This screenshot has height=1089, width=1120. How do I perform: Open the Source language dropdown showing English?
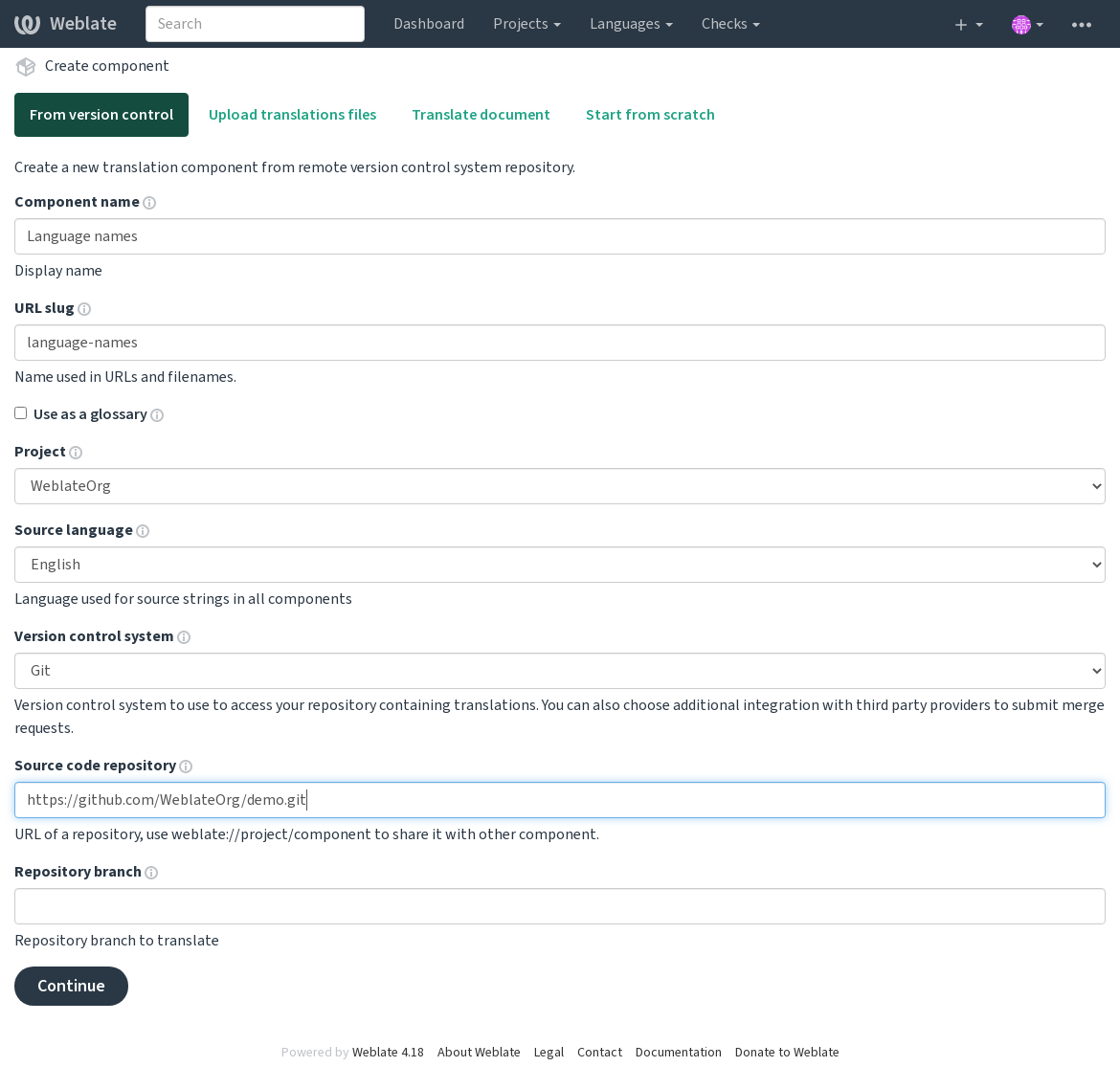pos(559,565)
